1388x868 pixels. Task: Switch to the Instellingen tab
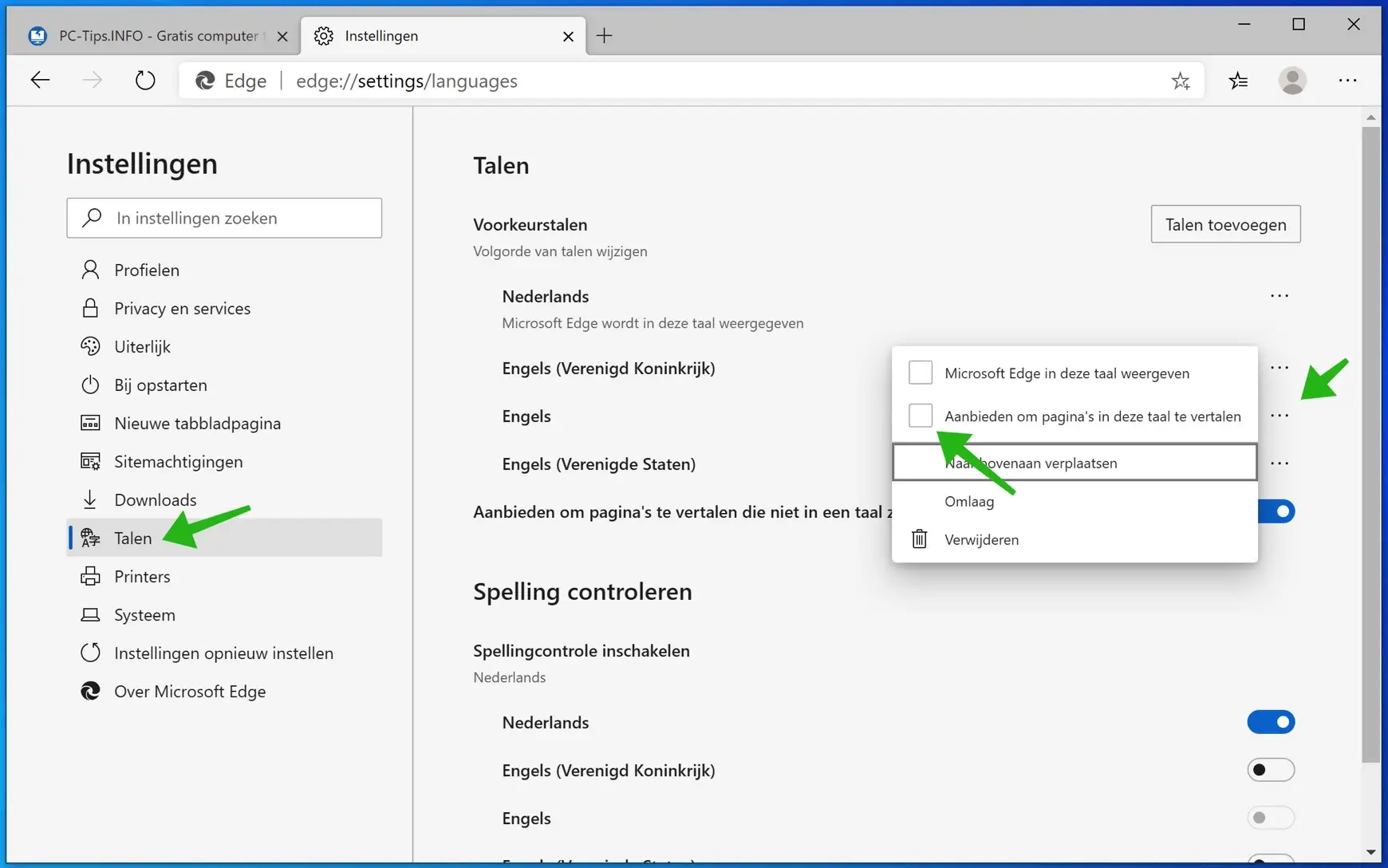tap(443, 36)
